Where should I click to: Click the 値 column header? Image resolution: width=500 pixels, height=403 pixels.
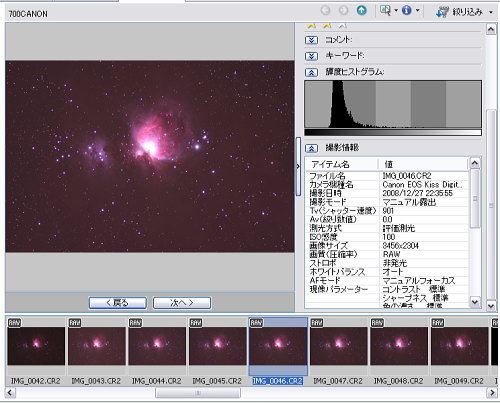click(423, 164)
